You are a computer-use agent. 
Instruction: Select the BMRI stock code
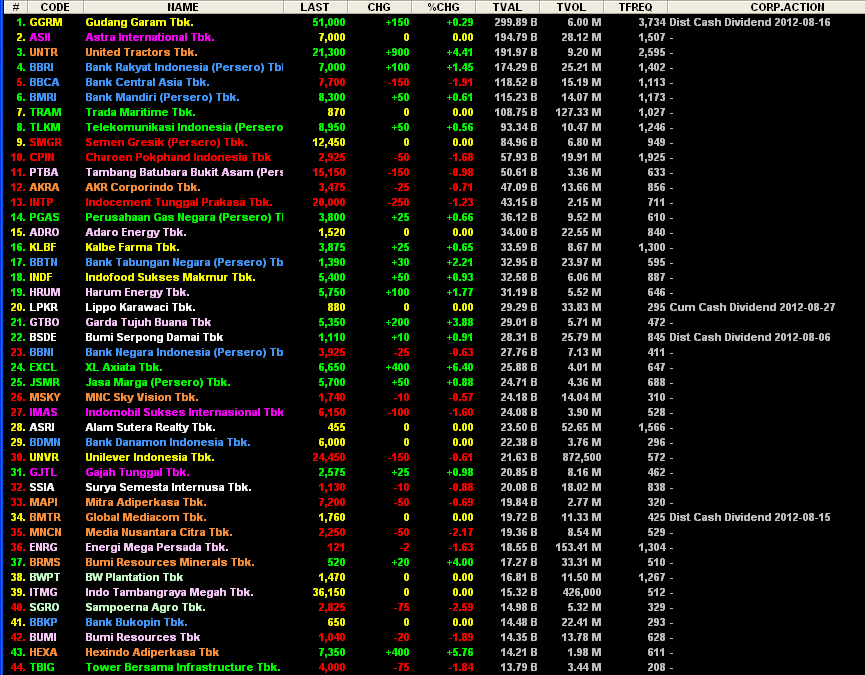coord(43,97)
